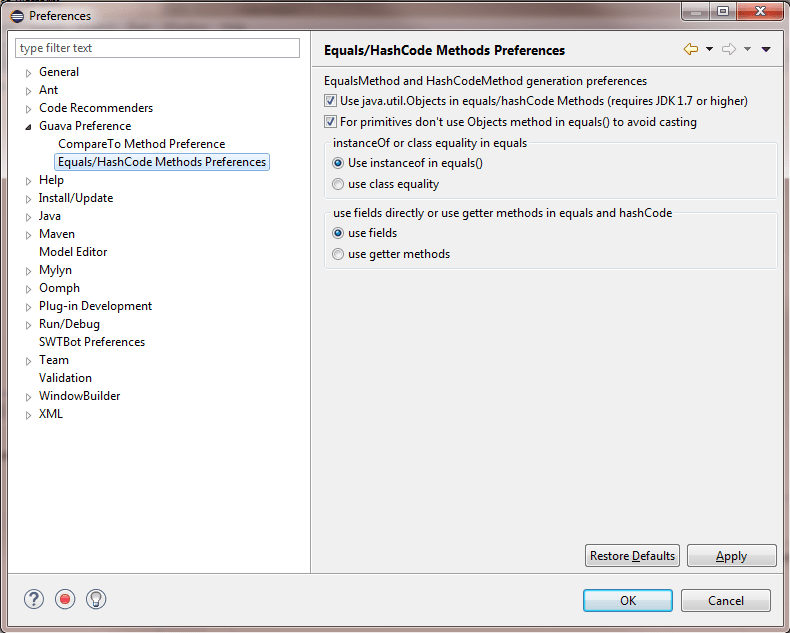Select use getter methods radio option

coord(338,255)
